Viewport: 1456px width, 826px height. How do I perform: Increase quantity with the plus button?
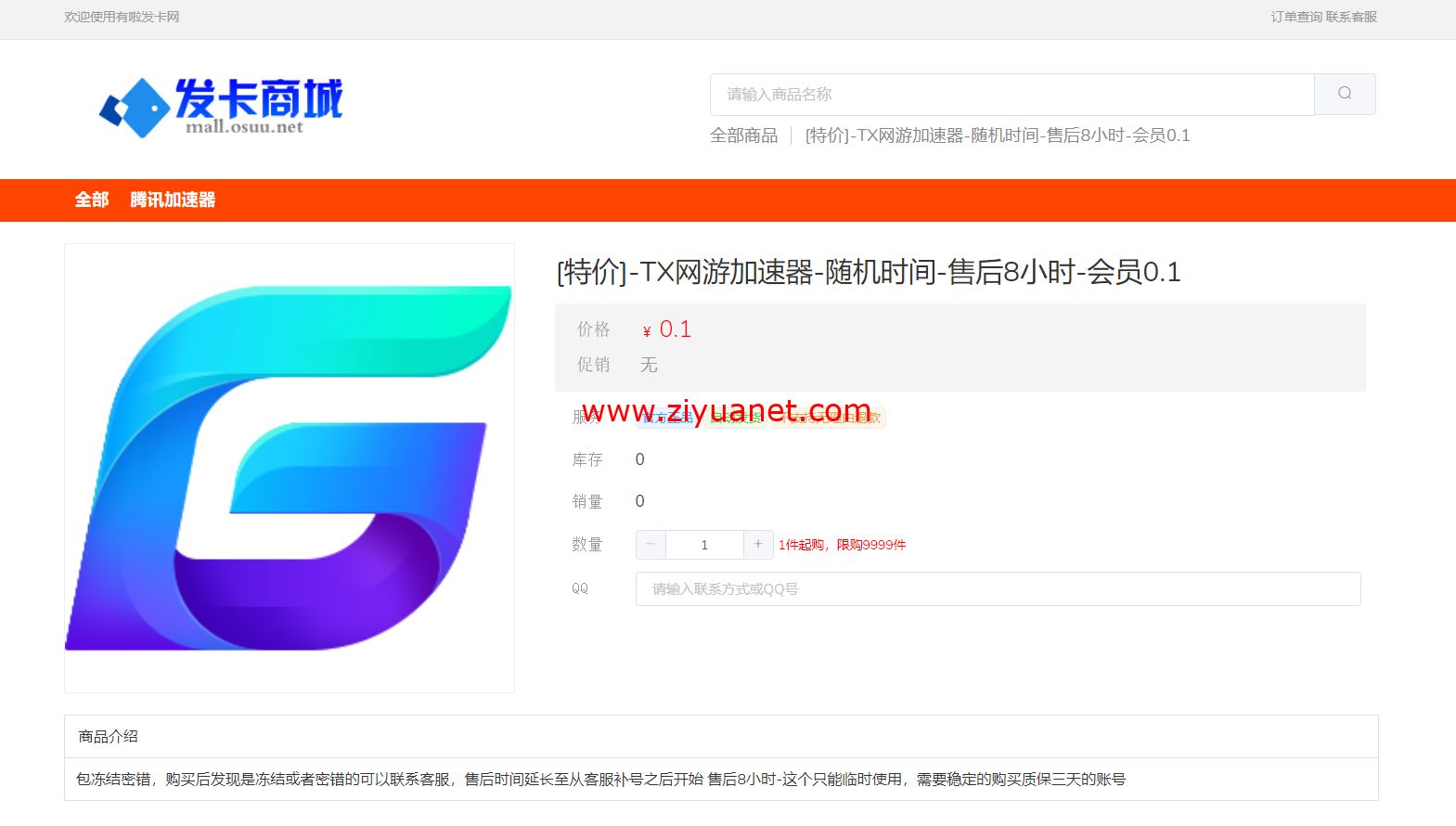758,545
